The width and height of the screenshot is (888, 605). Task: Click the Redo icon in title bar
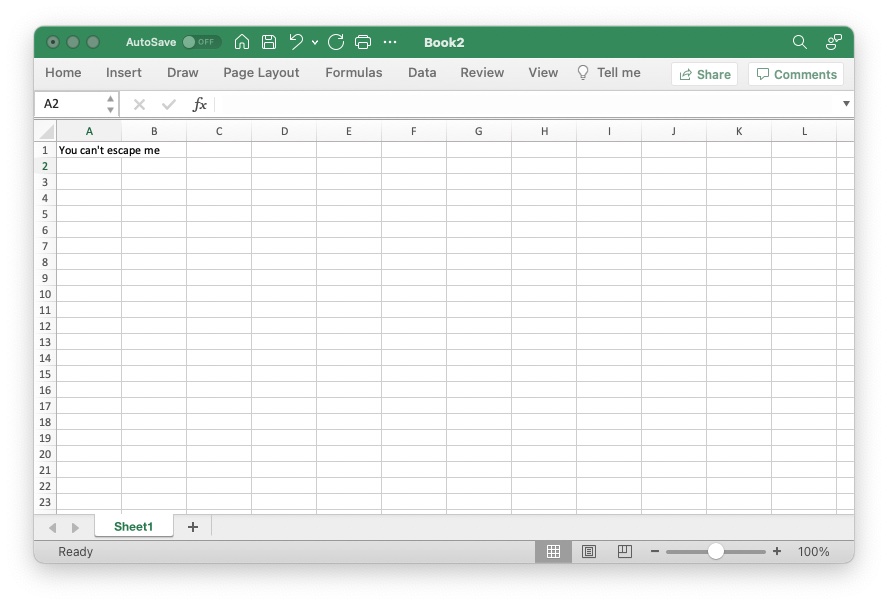pyautogui.click(x=336, y=42)
